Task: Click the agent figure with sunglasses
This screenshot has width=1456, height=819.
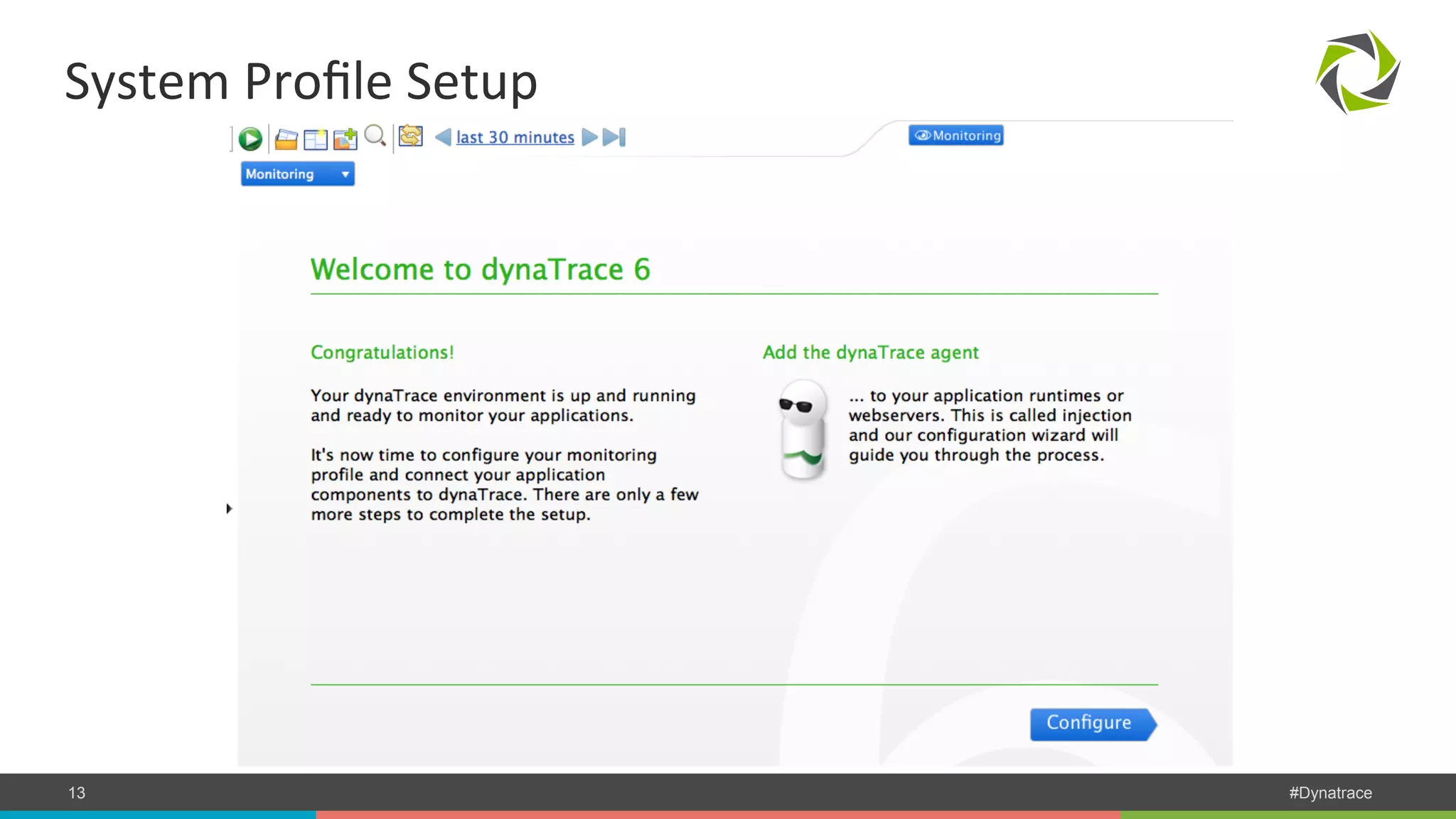Action: point(803,430)
